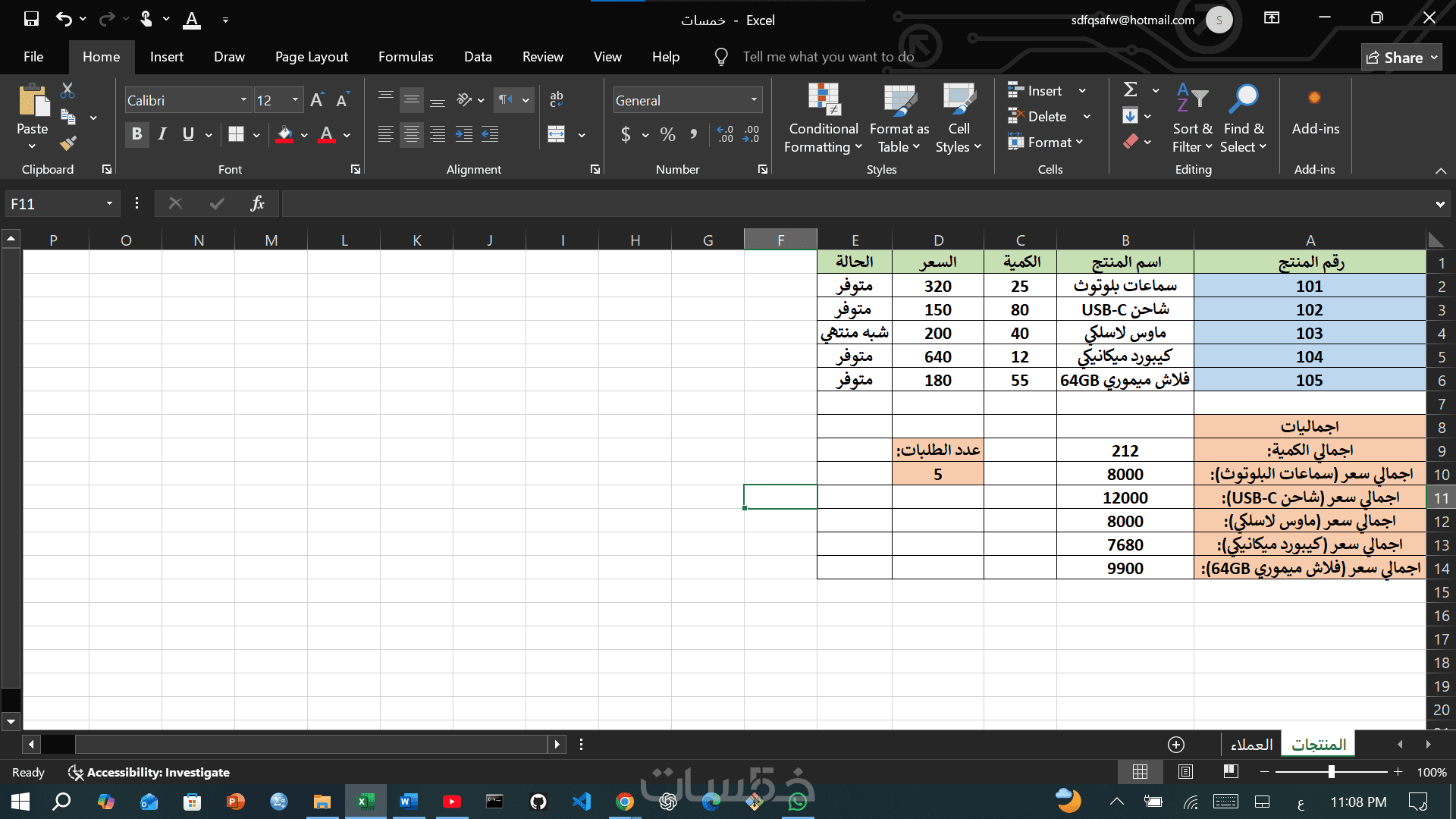This screenshot has width=1456, height=819.
Task: Switch to Page Layout view in status bar
Action: 1185,772
